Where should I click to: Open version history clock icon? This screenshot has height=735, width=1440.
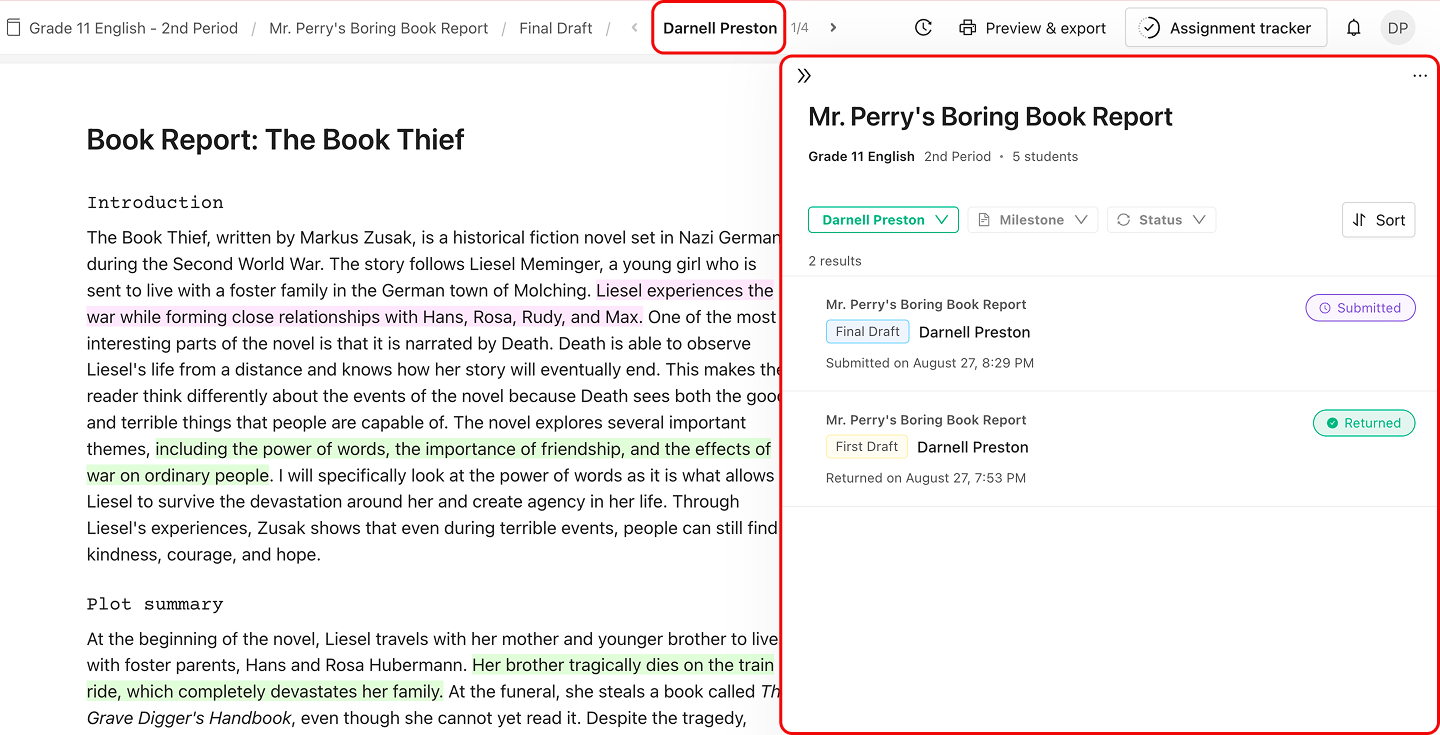pyautogui.click(x=923, y=28)
